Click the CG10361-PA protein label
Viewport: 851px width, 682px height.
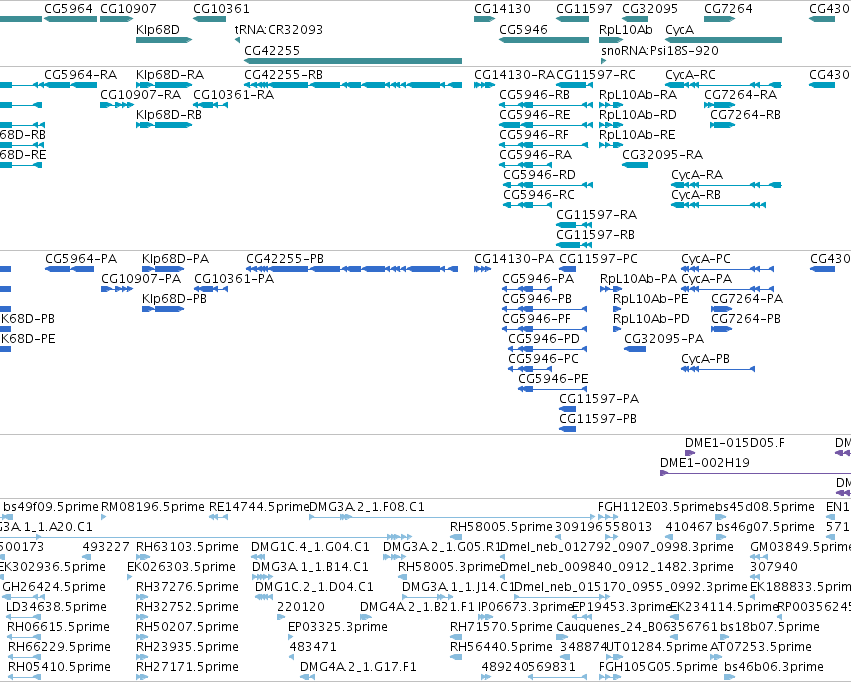(234, 279)
